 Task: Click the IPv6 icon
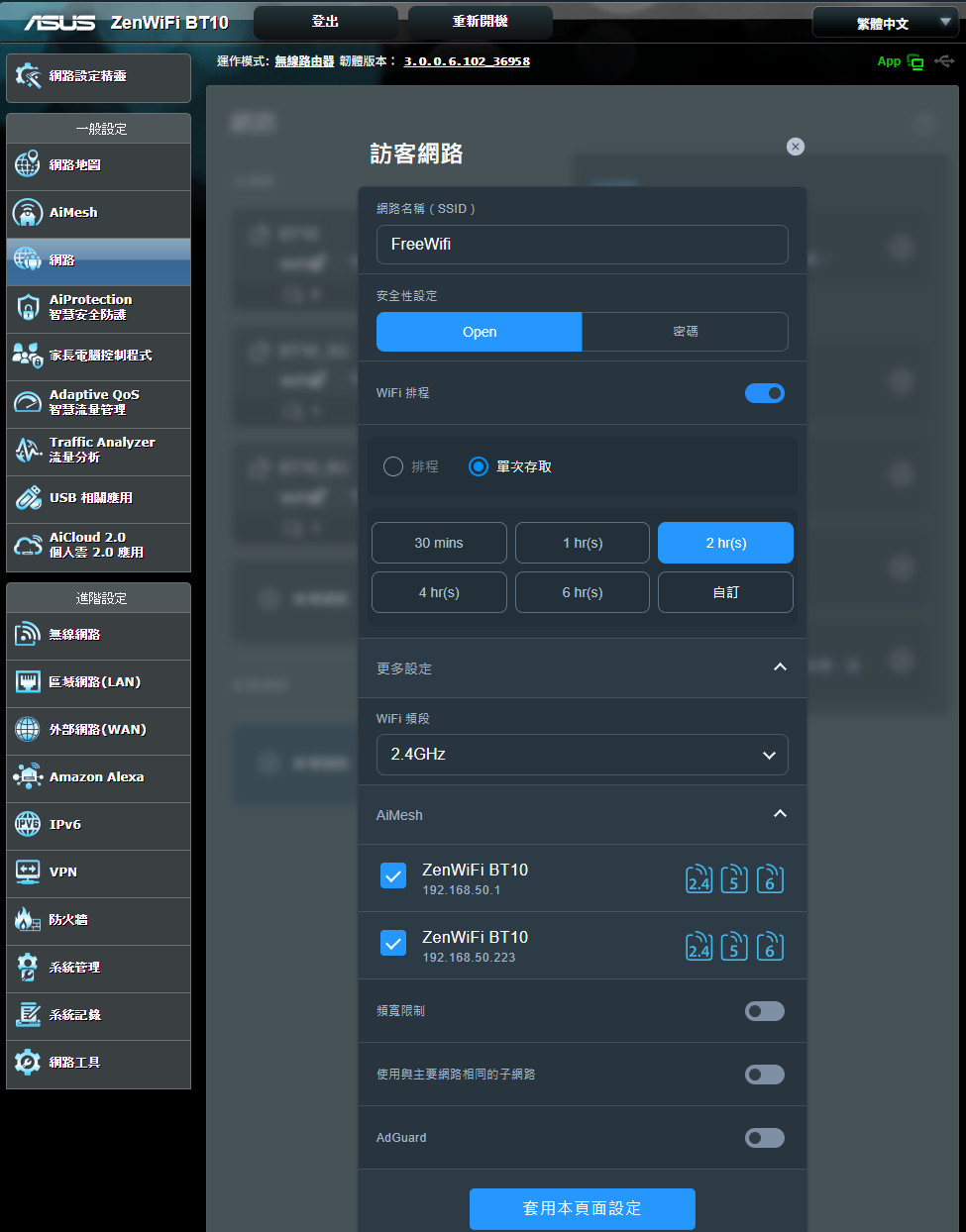click(28, 824)
